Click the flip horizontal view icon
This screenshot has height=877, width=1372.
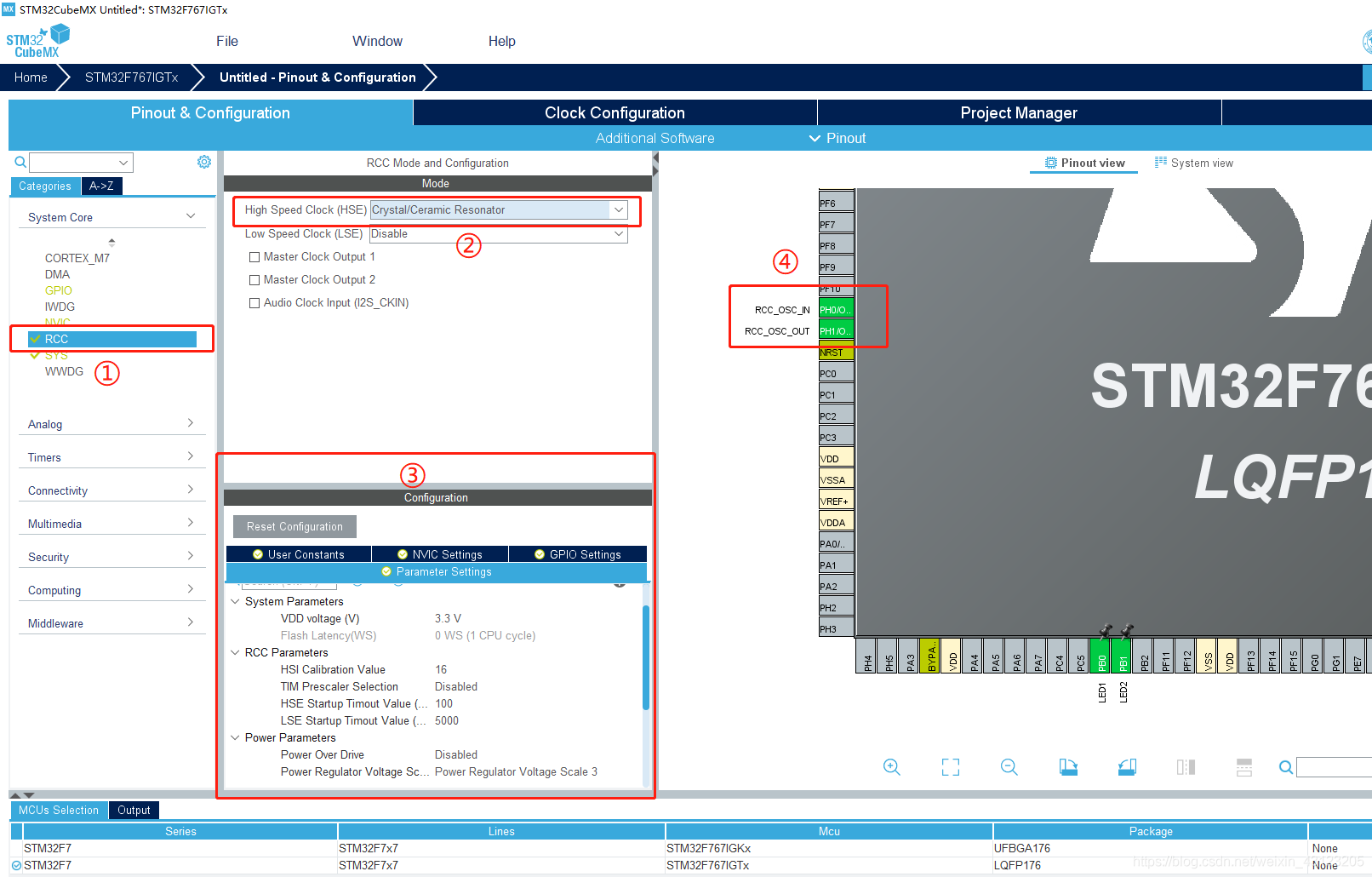click(x=1186, y=767)
